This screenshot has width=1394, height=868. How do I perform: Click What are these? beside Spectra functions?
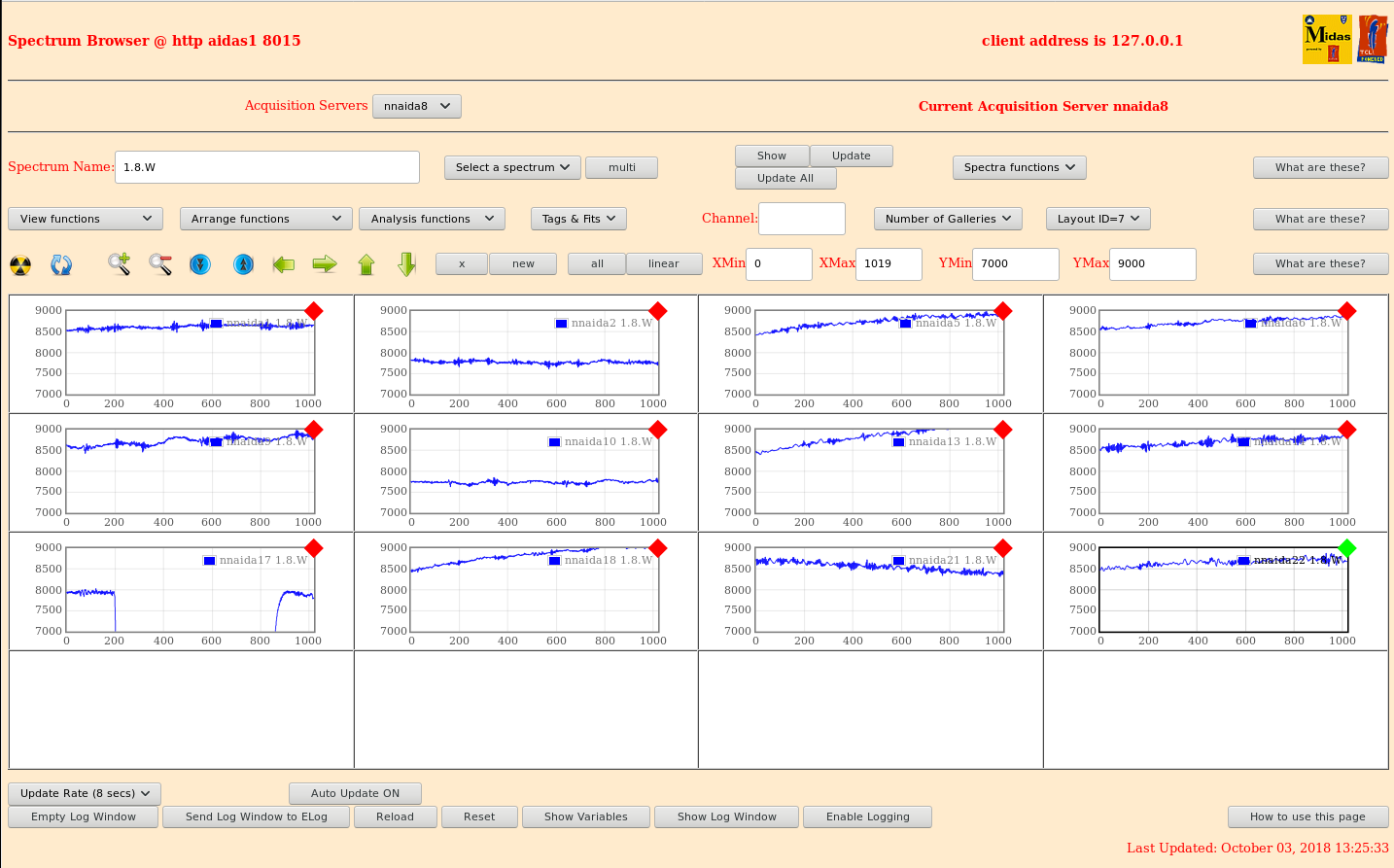1320,167
